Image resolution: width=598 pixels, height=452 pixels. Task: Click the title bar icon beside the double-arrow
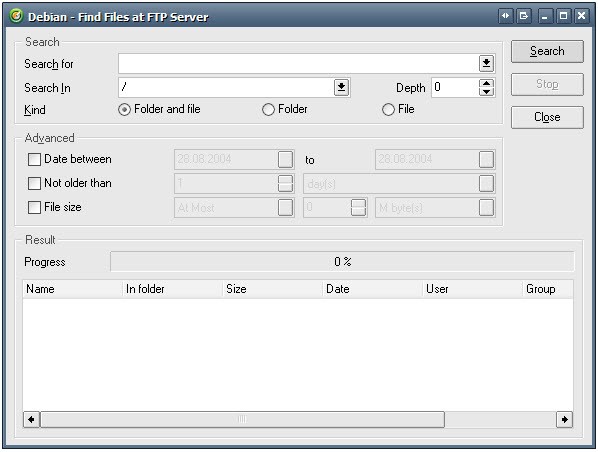coord(524,16)
